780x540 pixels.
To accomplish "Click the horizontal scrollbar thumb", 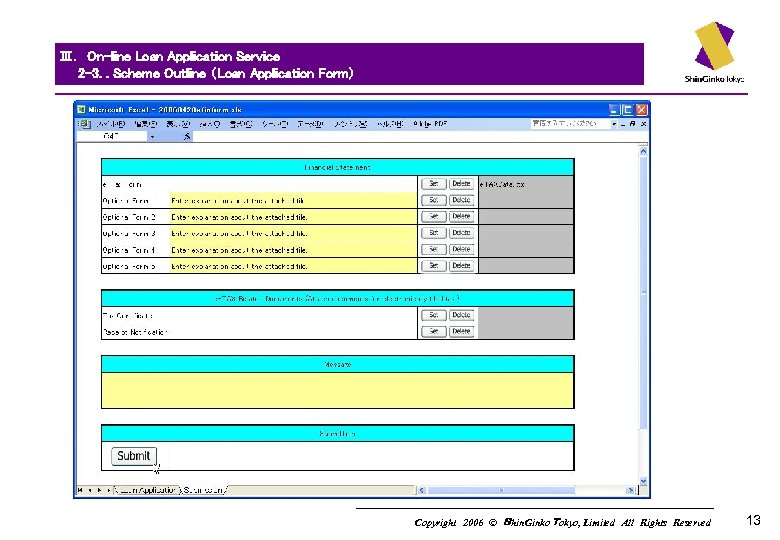I will [x=501, y=490].
